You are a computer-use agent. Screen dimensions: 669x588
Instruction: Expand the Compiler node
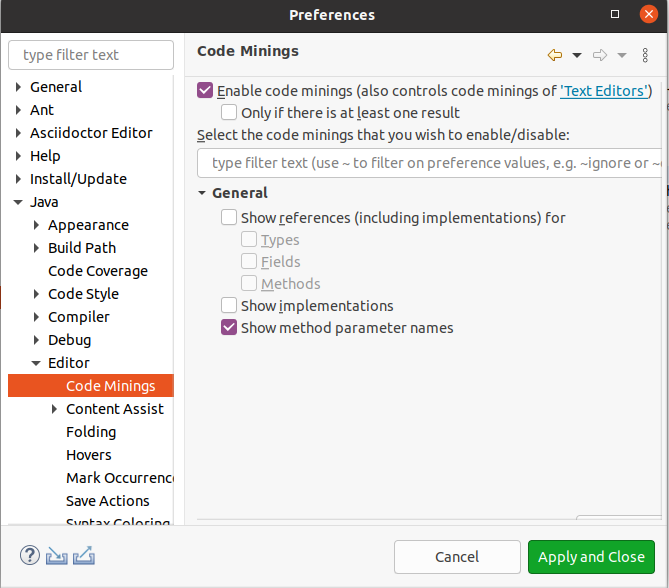[x=36, y=317]
